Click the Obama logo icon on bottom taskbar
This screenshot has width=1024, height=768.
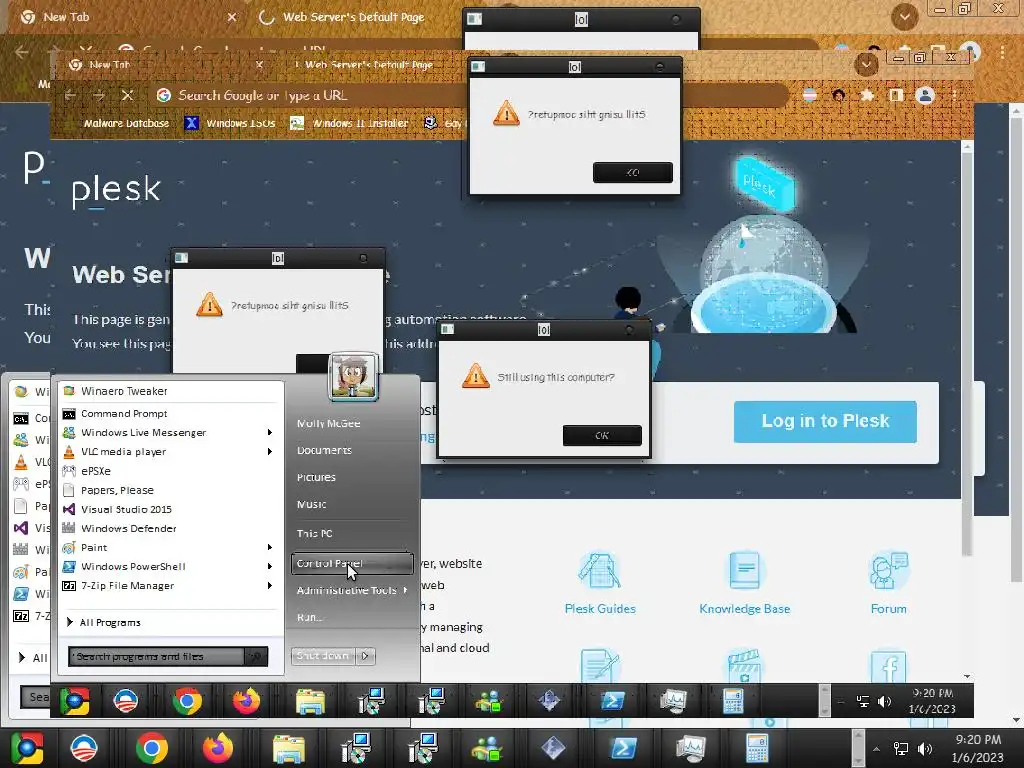point(84,748)
